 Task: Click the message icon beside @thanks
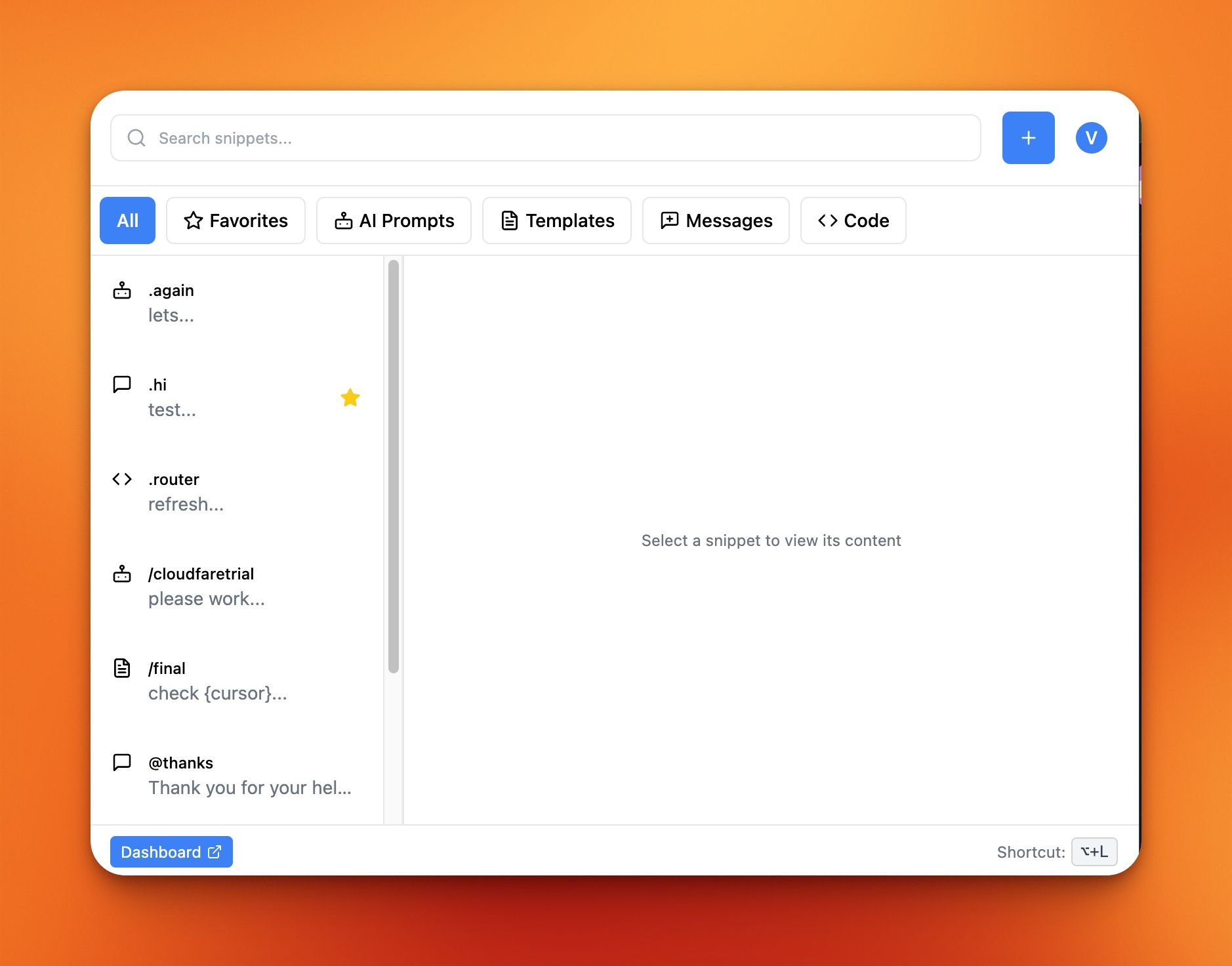point(122,762)
